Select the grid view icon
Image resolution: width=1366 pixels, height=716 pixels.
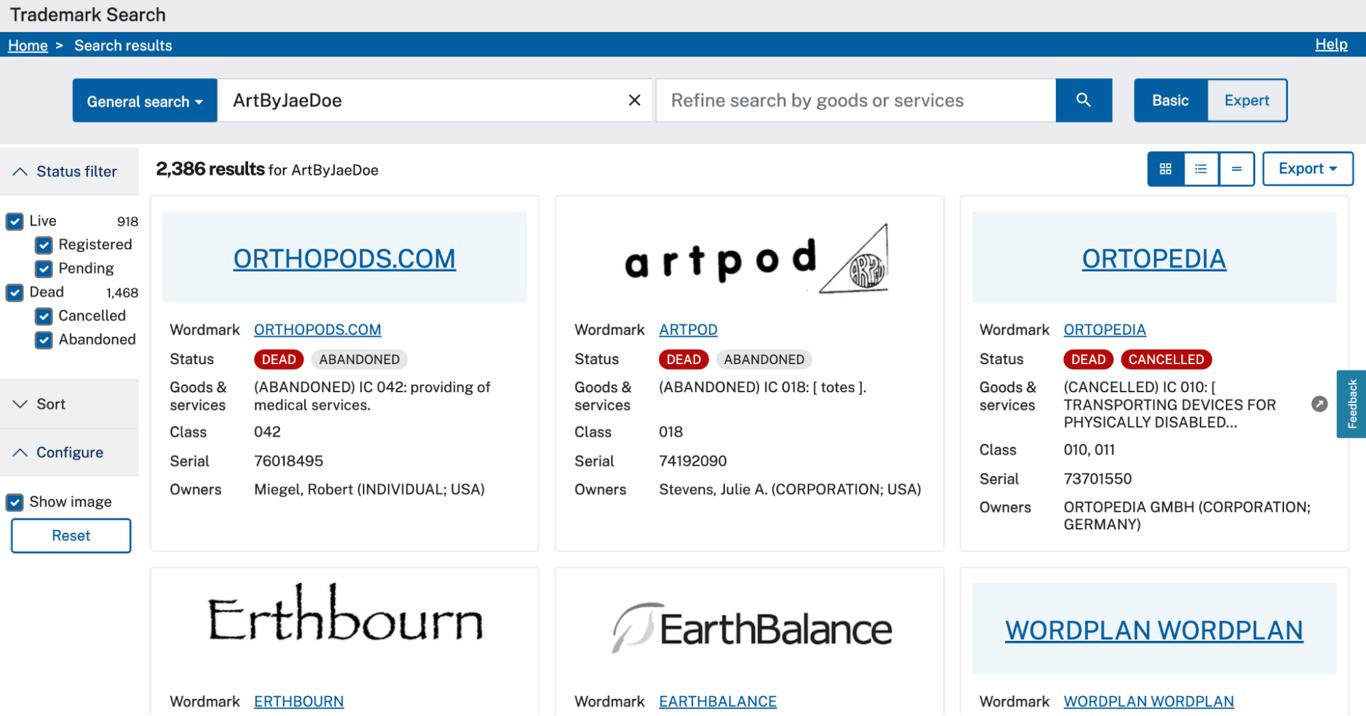pos(1165,169)
